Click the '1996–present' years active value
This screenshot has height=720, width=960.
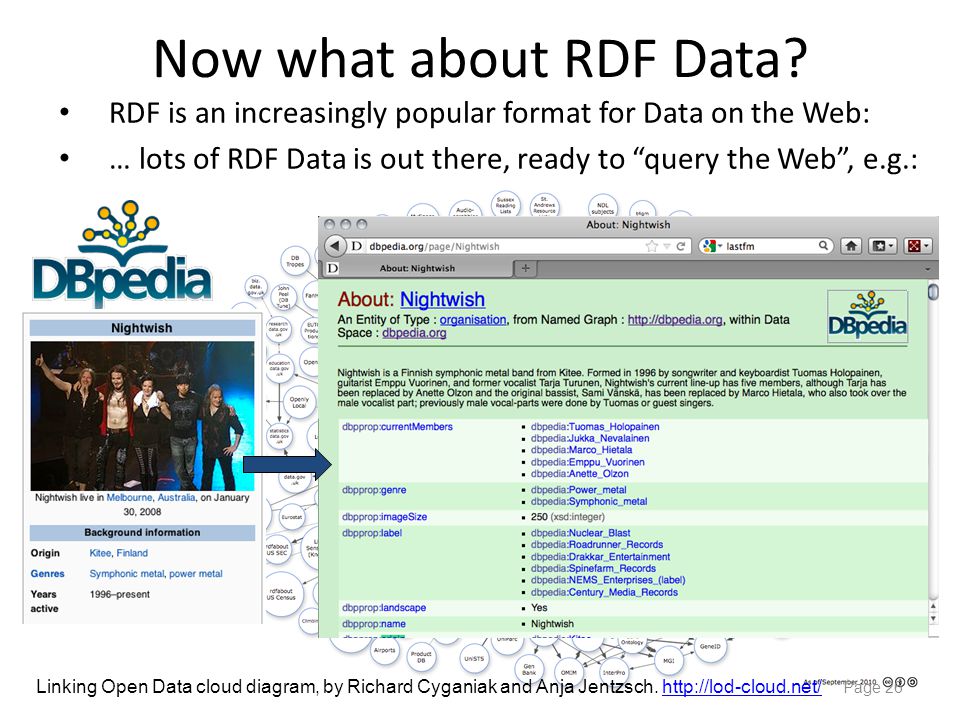119,594
